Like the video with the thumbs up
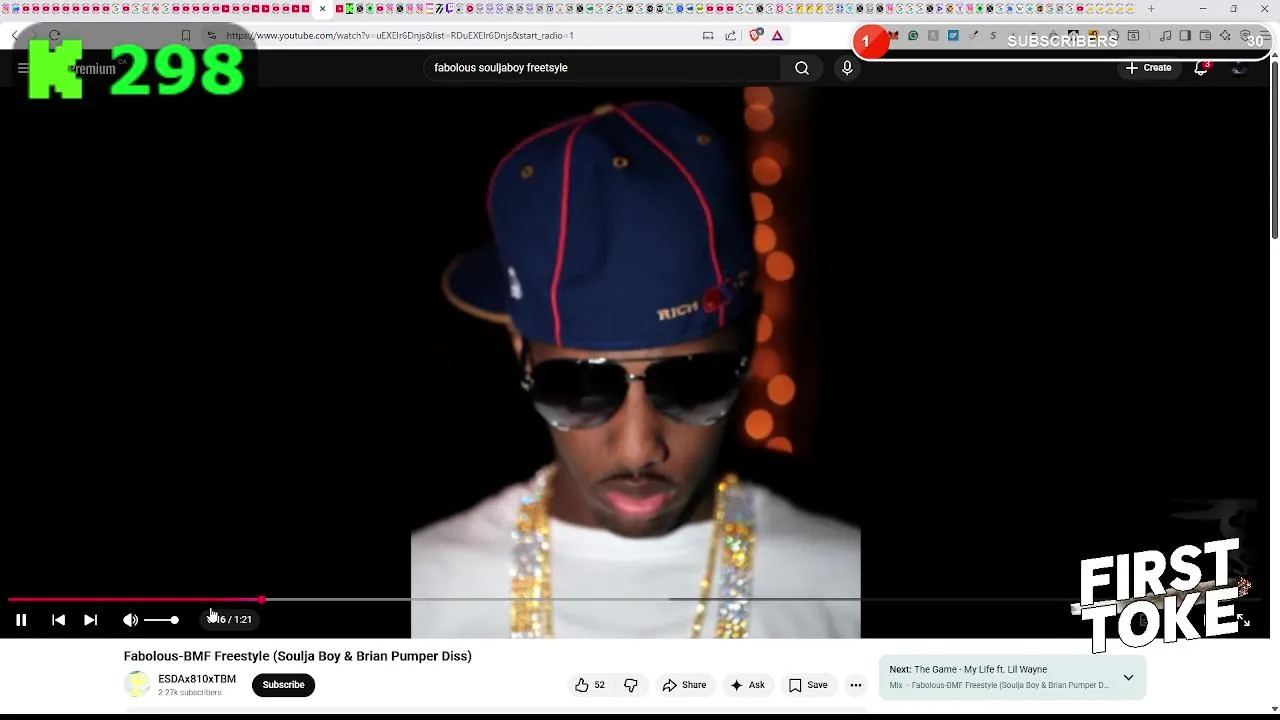 (590, 685)
